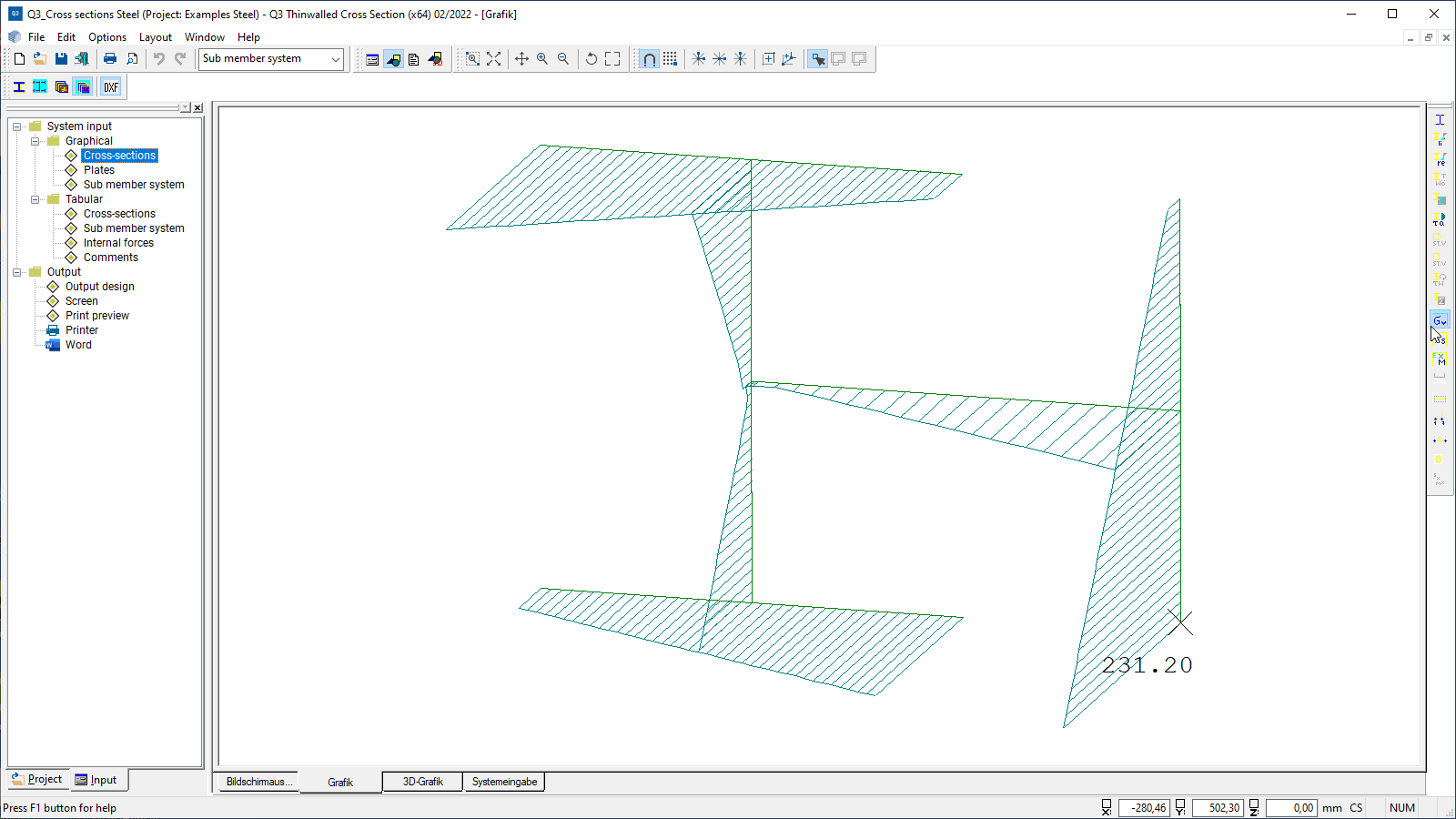Click the EM icon in right sidebar

point(1440,360)
